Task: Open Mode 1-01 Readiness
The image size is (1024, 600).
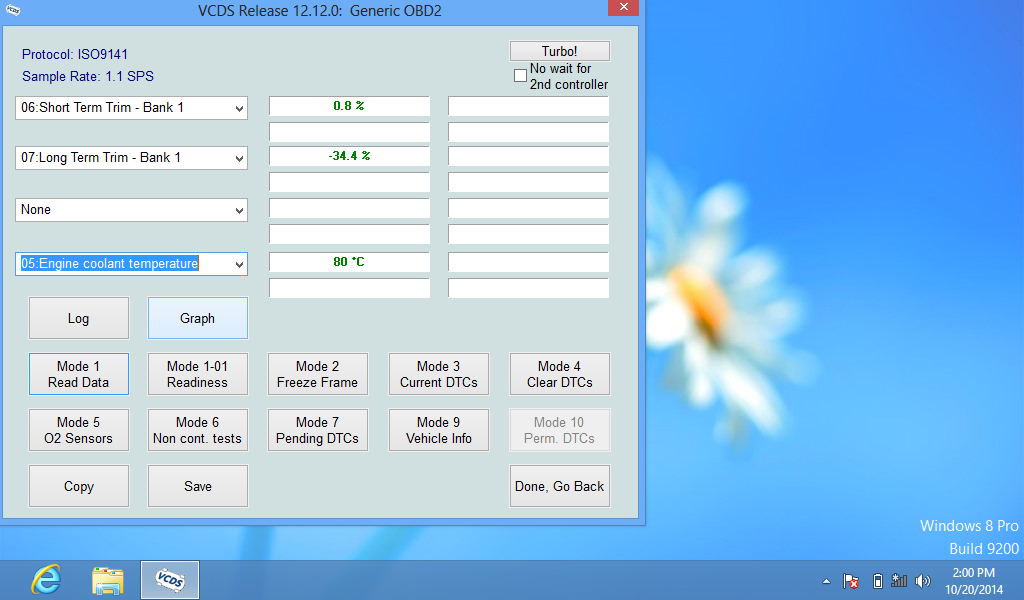Action: 198,374
